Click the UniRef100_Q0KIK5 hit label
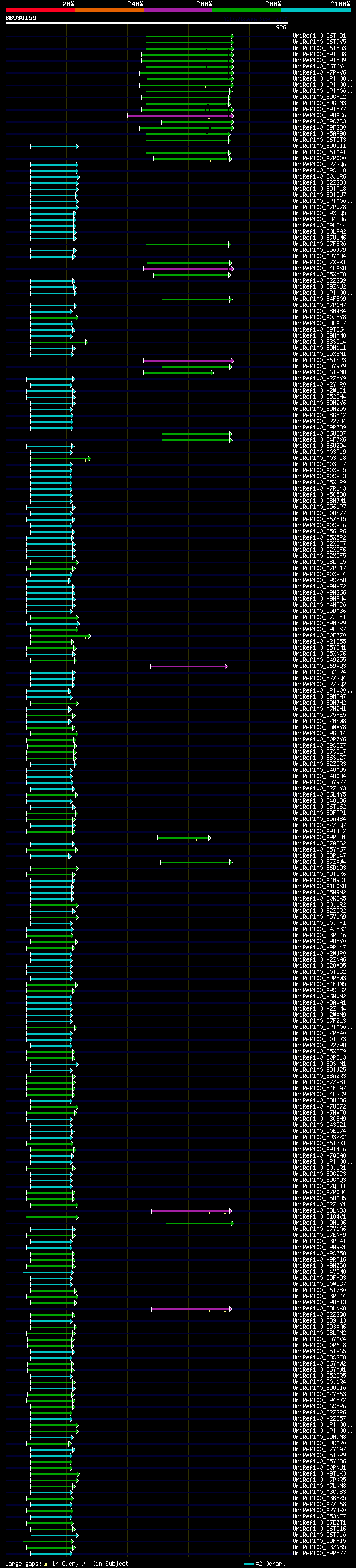Image resolution: width=356 pixels, height=1568 pixels. click(319, 898)
